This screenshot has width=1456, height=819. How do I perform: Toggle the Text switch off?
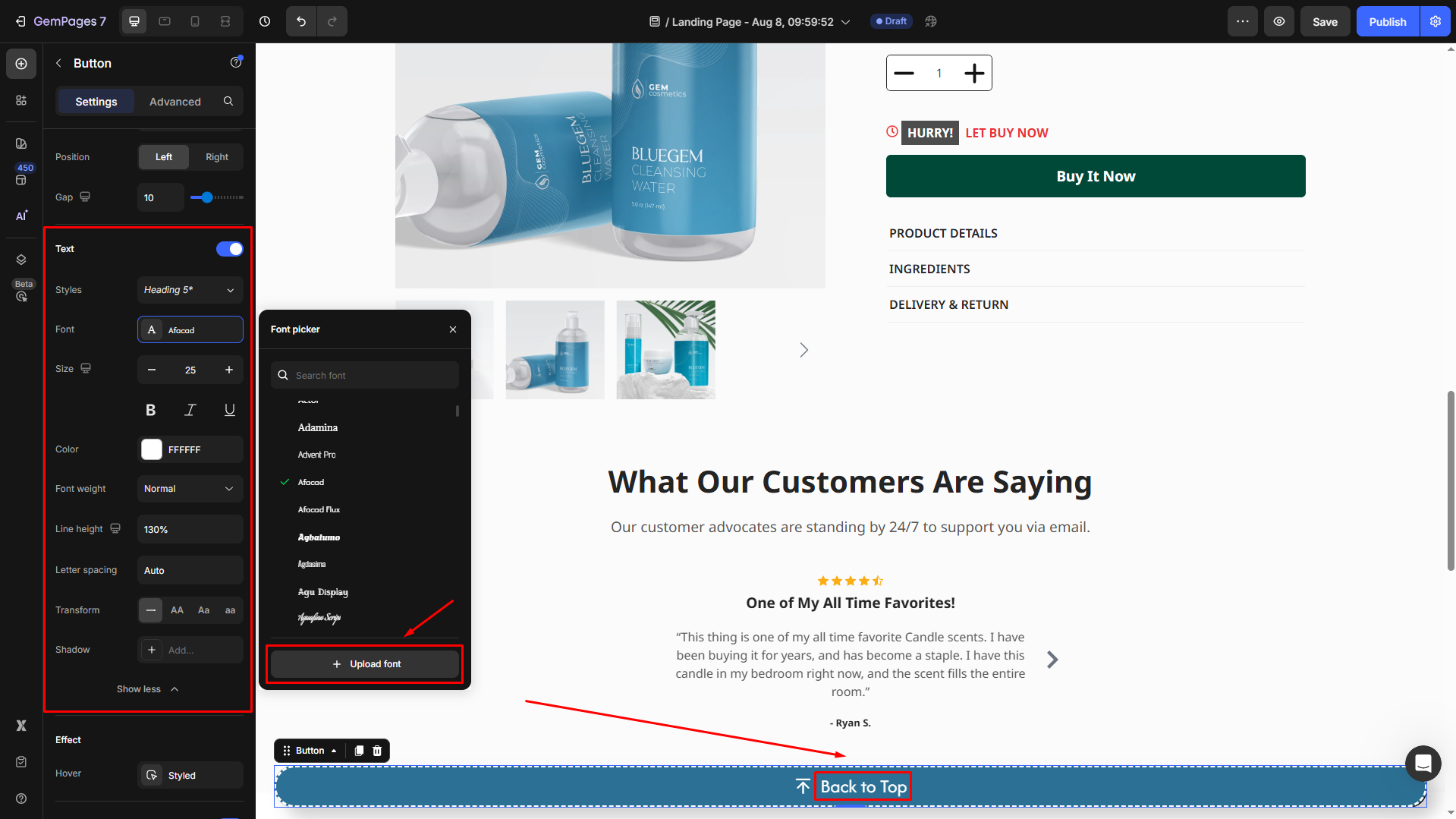229,249
